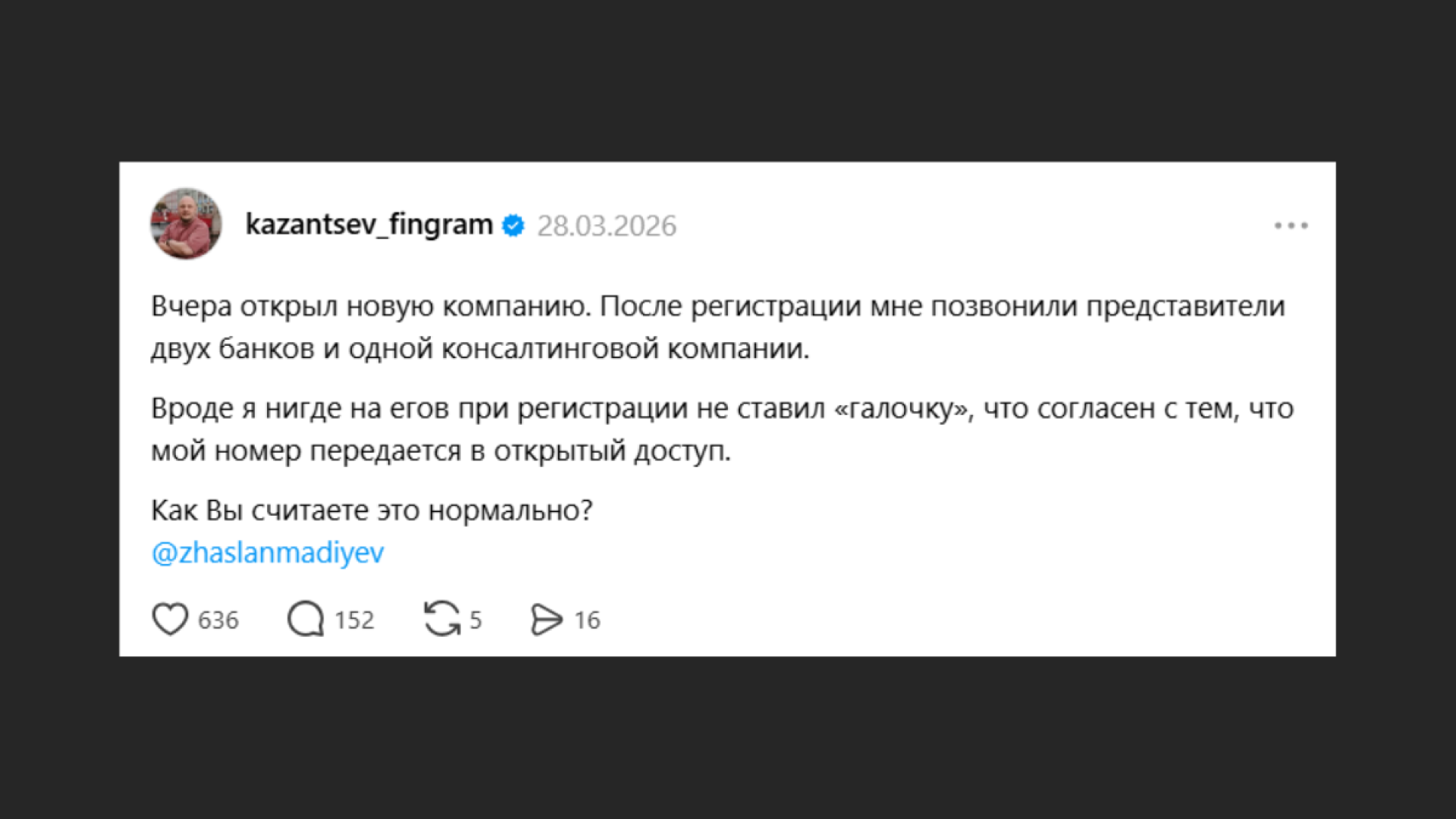View the 152 replies count

pyautogui.click(x=354, y=620)
